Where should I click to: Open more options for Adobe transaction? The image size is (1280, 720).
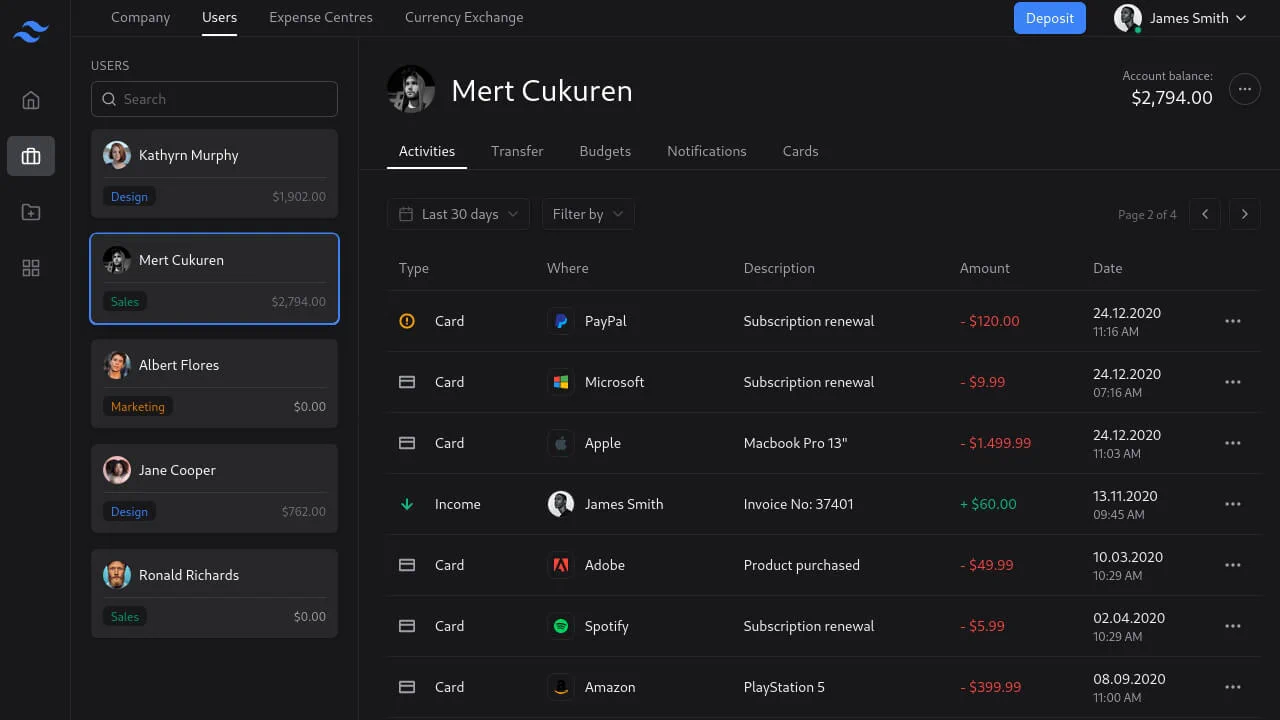pos(1233,565)
